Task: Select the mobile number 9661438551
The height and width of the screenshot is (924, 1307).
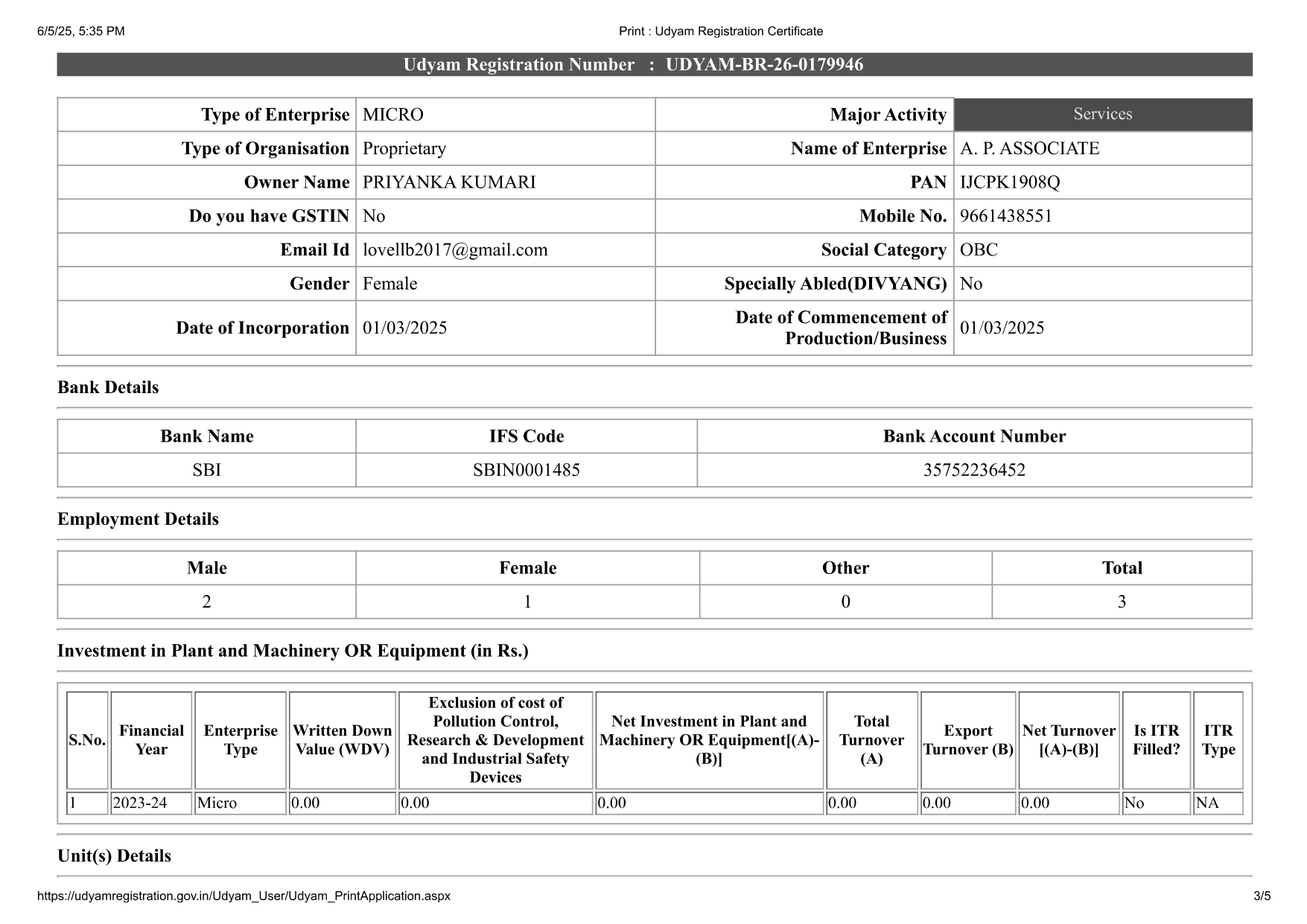Action: pyautogui.click(x=1005, y=217)
